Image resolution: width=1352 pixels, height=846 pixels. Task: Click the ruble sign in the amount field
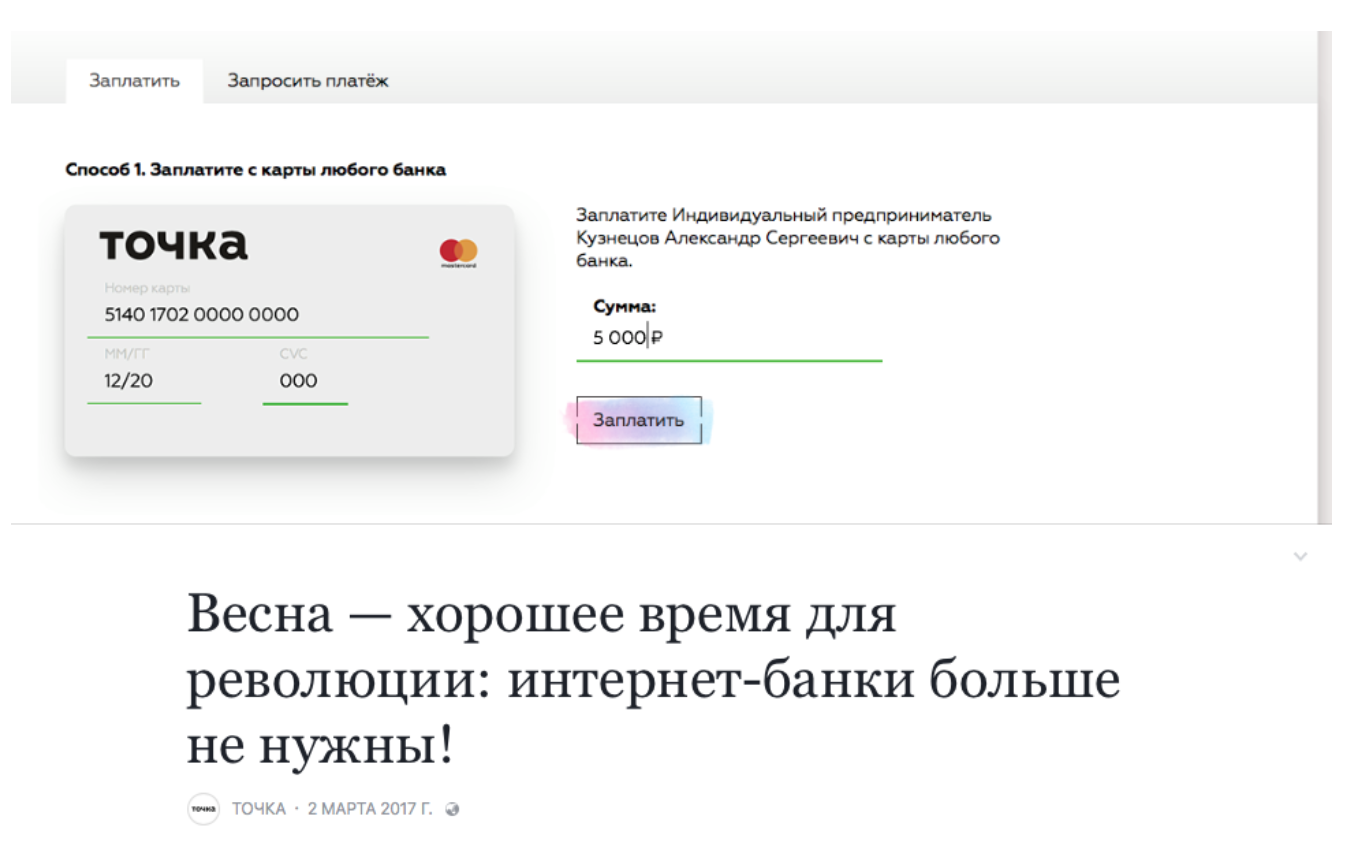658,338
